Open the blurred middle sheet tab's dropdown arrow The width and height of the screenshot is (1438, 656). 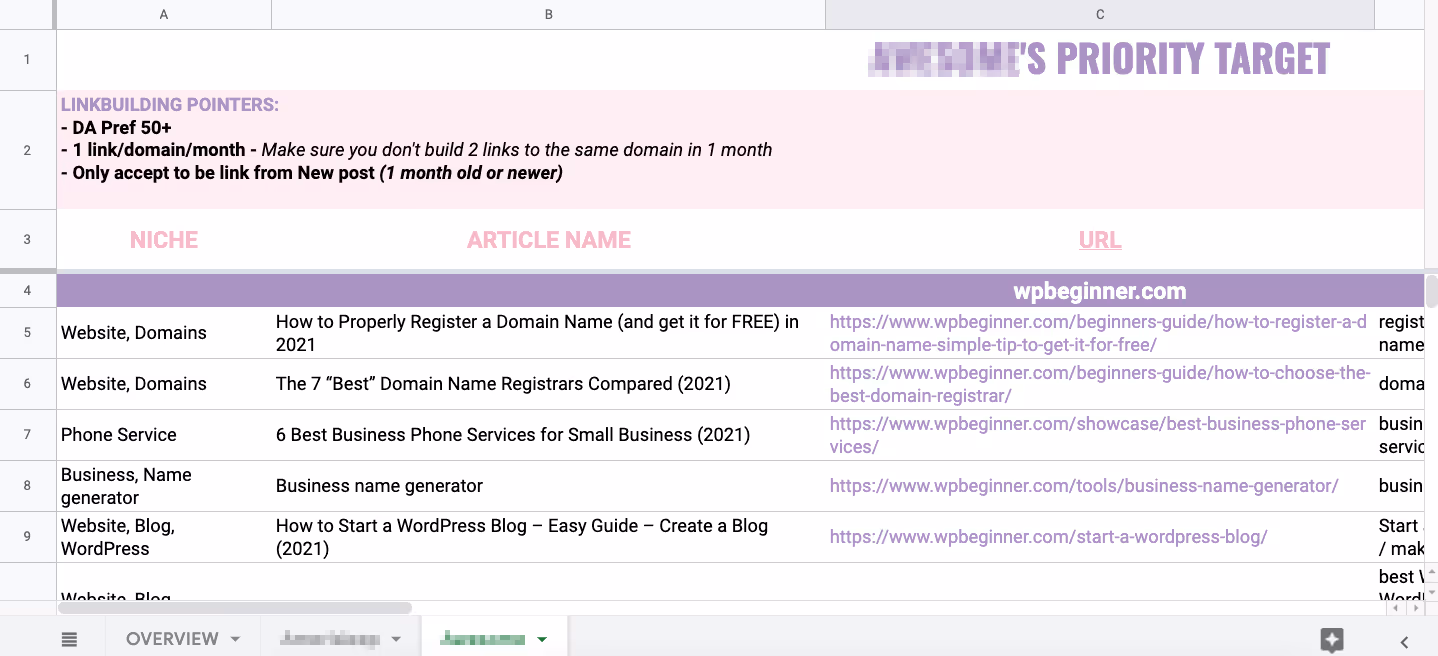coord(396,640)
